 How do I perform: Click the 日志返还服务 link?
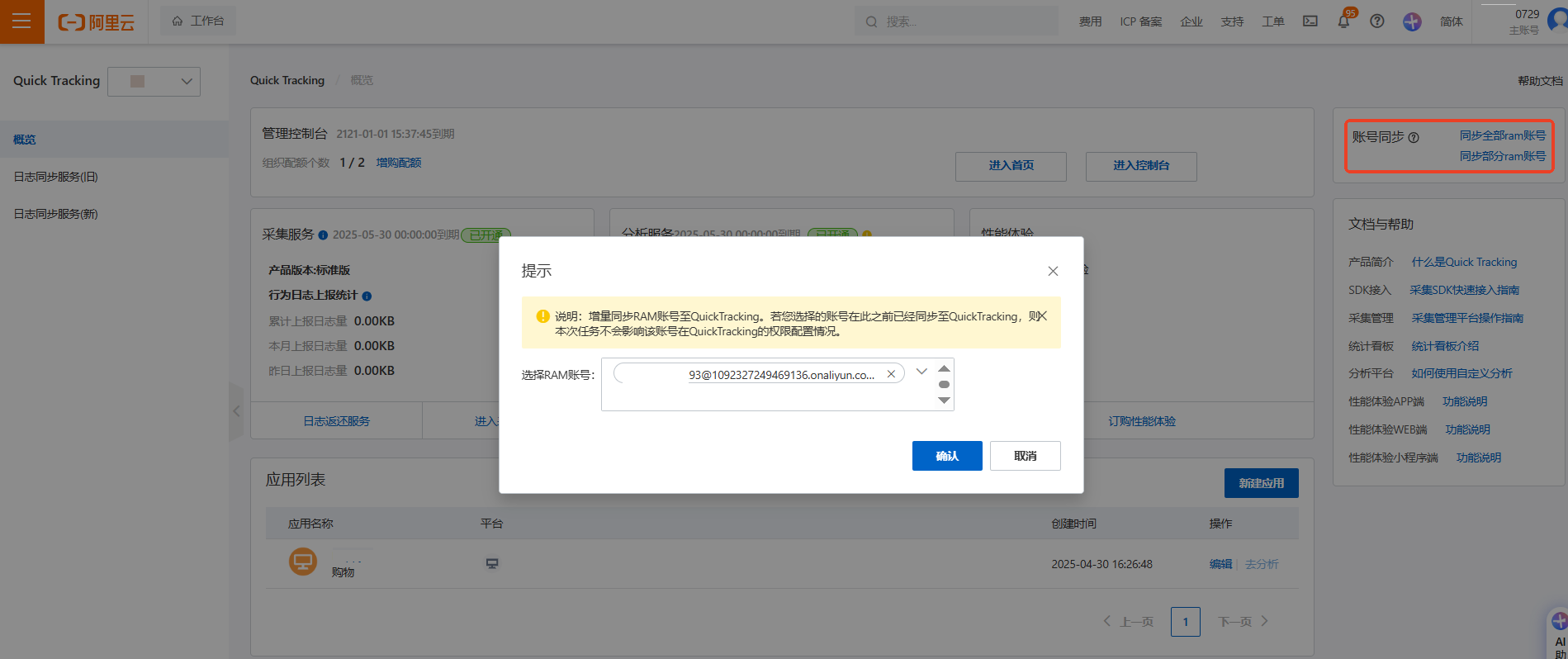(x=336, y=421)
